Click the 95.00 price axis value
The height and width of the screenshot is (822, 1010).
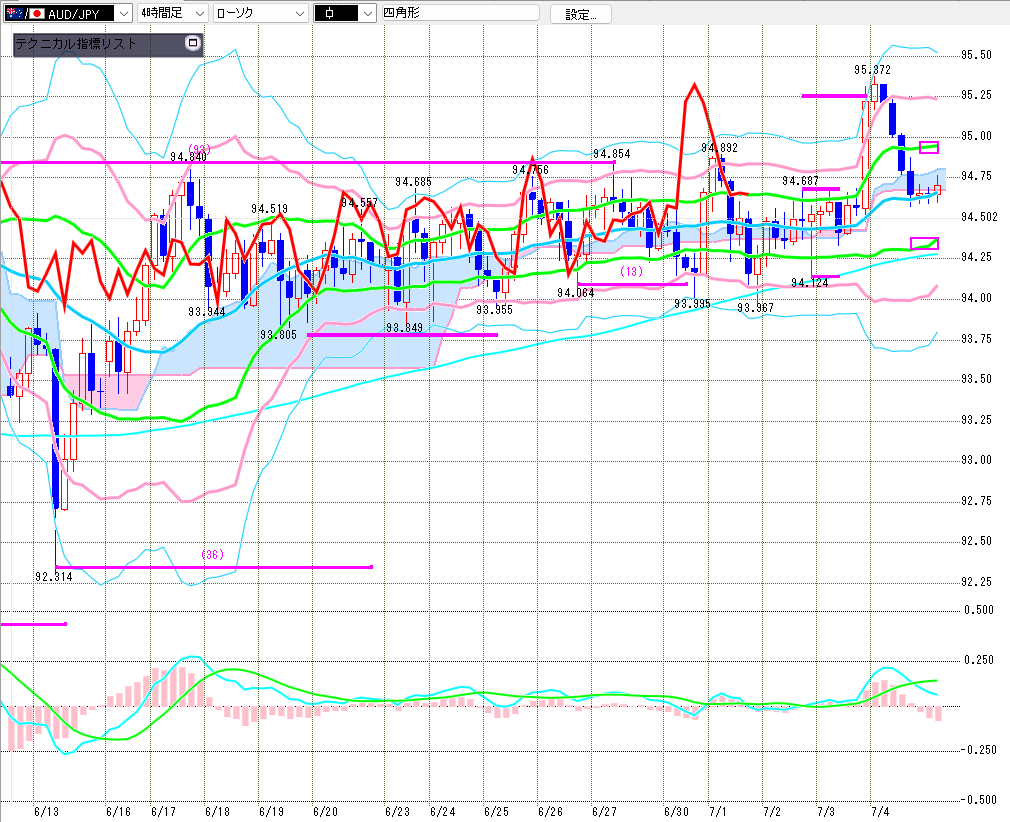click(977, 136)
